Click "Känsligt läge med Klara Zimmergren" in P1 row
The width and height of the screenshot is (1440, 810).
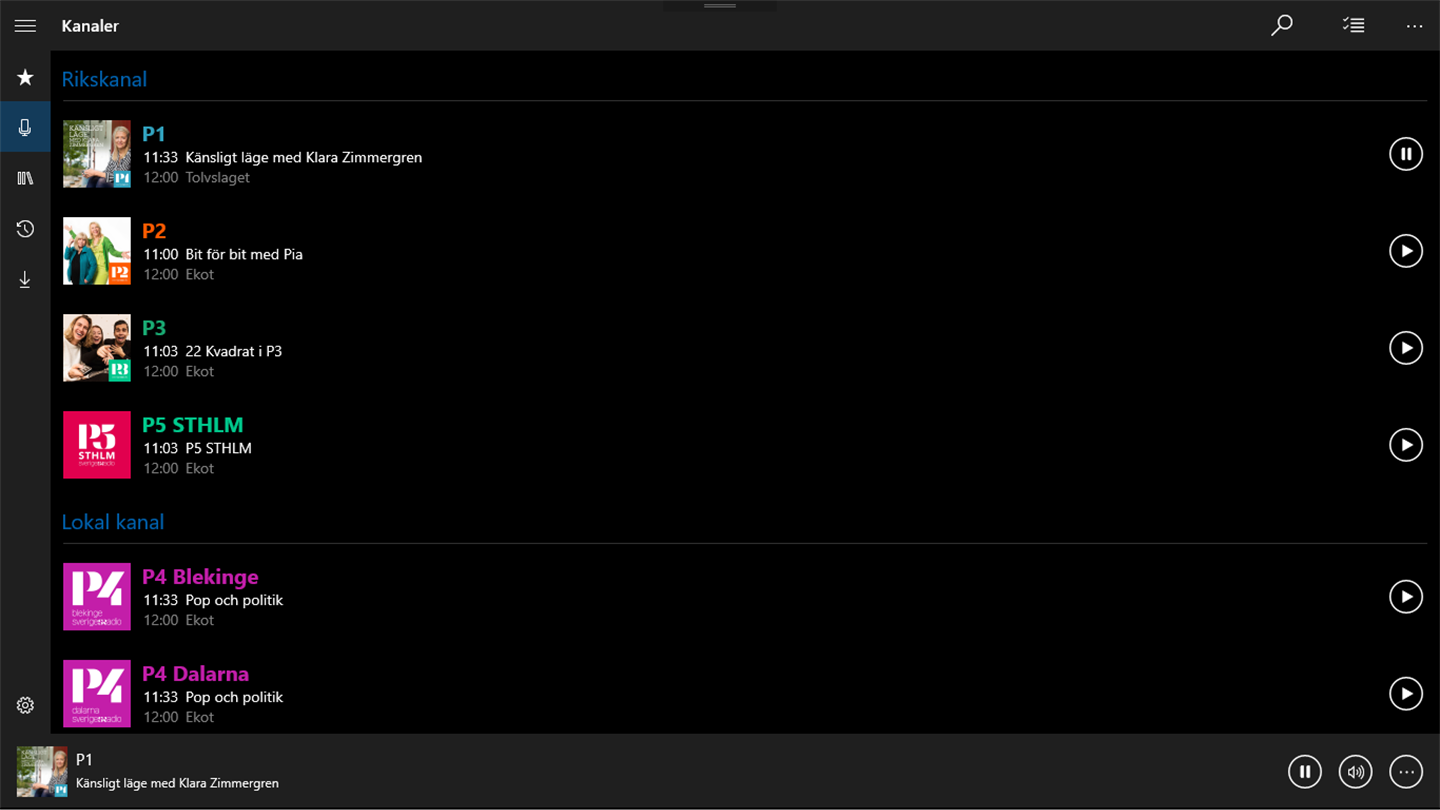coord(304,157)
